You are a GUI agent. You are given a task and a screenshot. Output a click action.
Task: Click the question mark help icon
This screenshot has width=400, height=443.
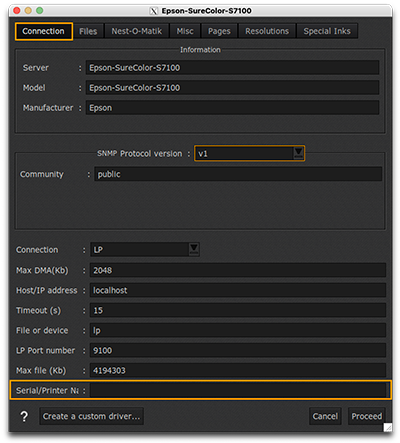[24, 416]
